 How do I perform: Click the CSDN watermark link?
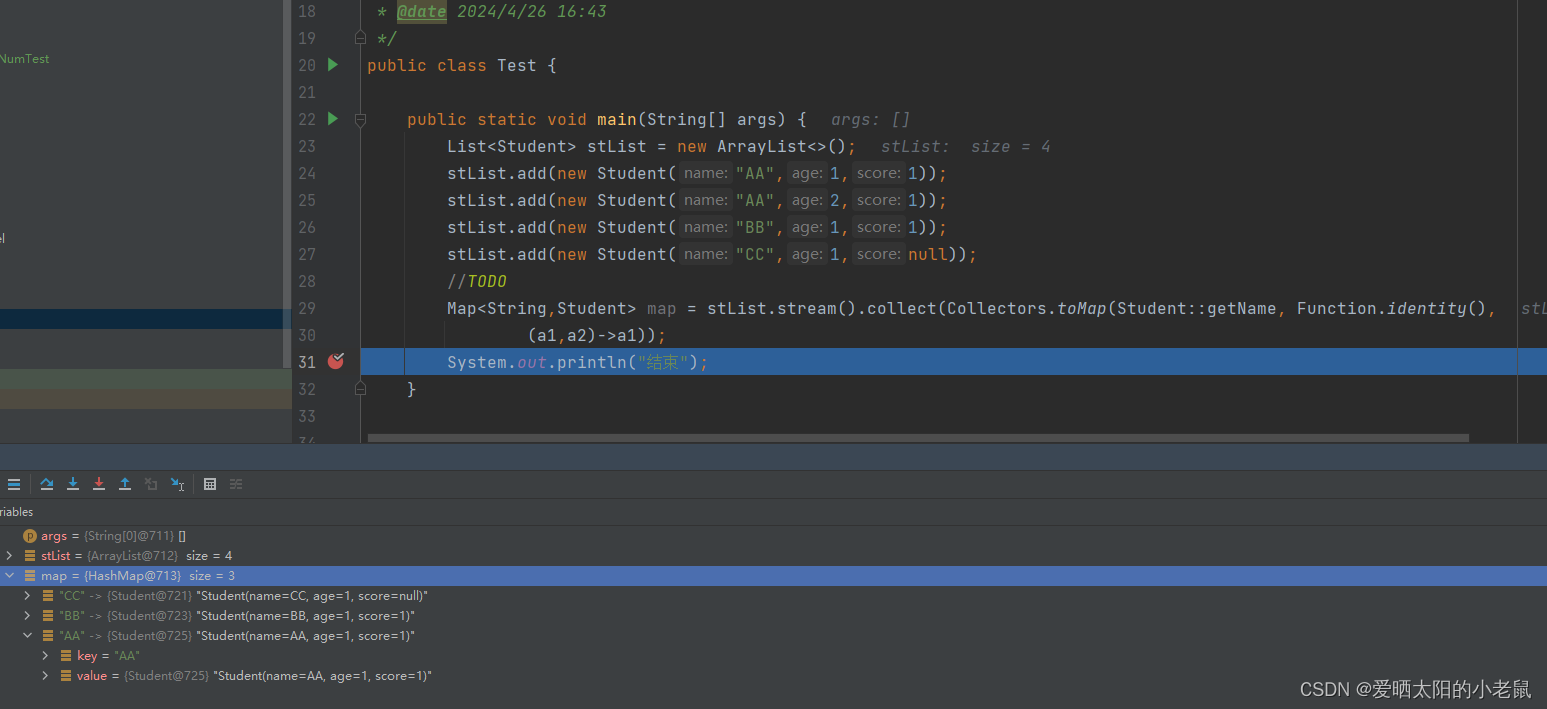[x=1416, y=689]
